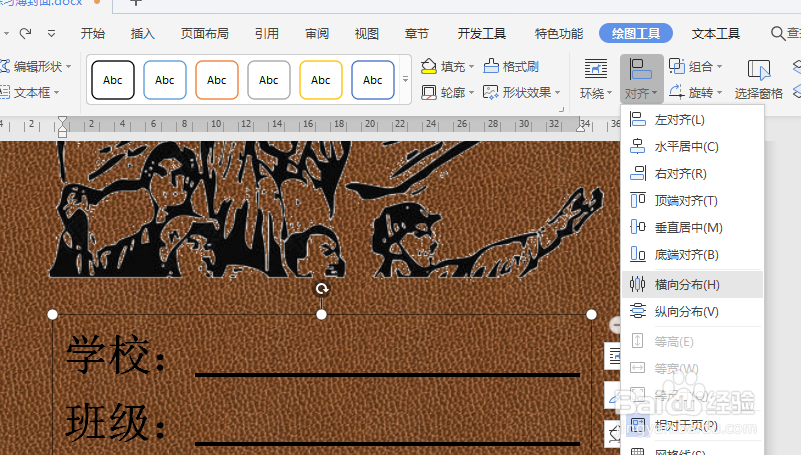The image size is (801, 455).
Task: Open the 选择窗格 selection pane
Action: point(759,79)
